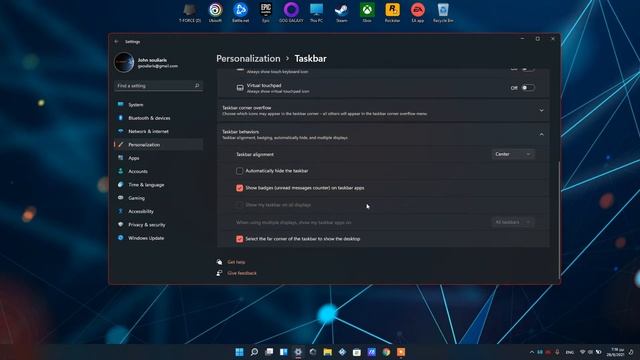Open the notifications bell in the tray
The width and height of the screenshot is (640, 360).
point(631,352)
